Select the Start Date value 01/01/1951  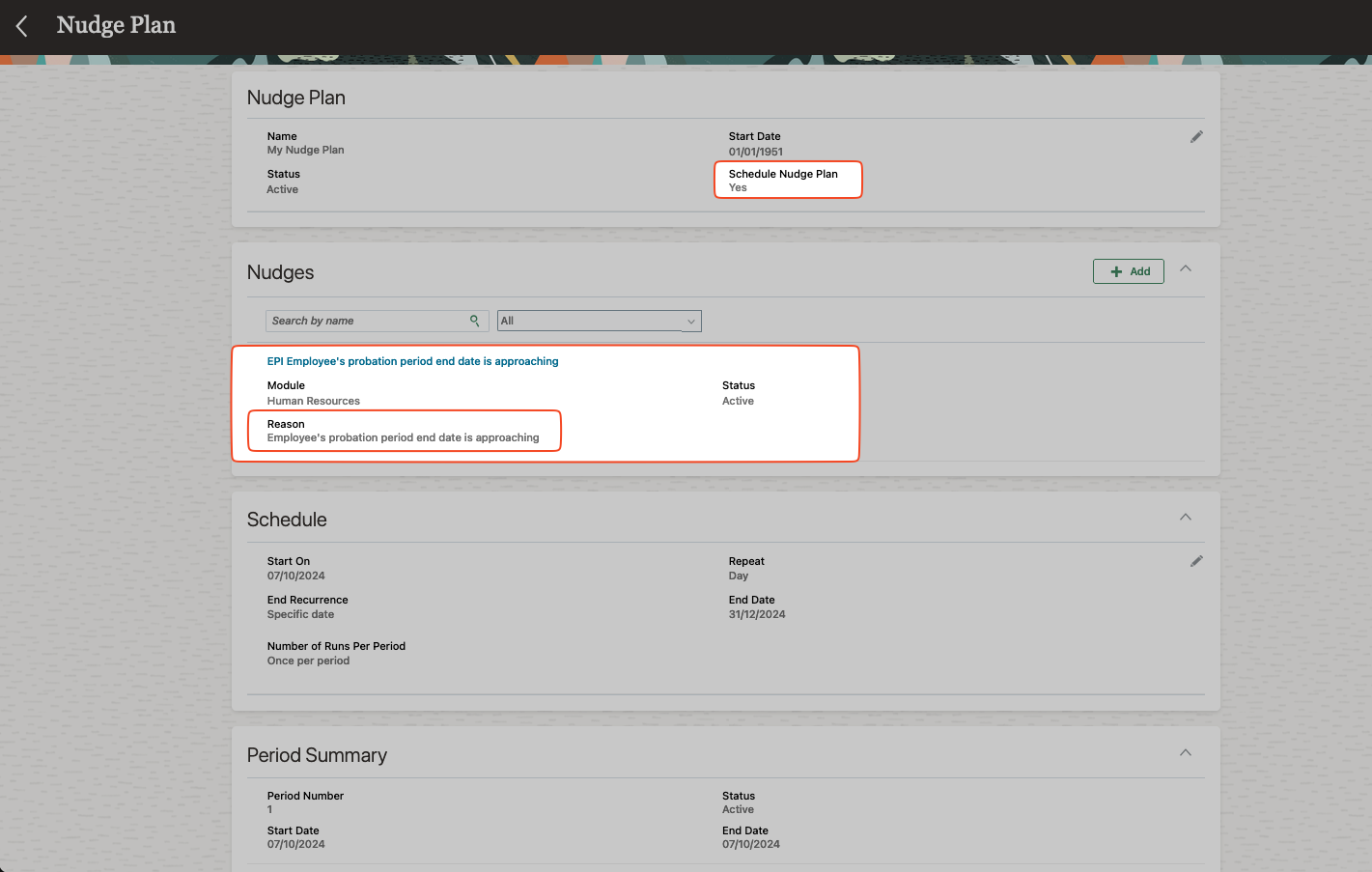click(x=755, y=152)
